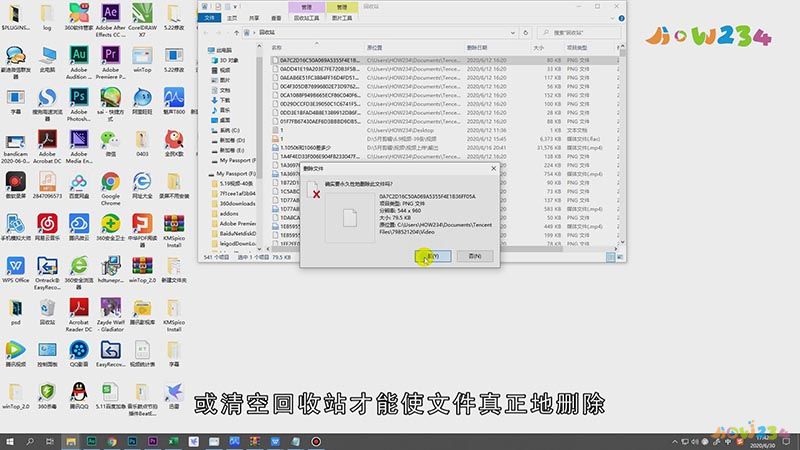Open the 百度网盘 desktop shortcut

pos(79,185)
